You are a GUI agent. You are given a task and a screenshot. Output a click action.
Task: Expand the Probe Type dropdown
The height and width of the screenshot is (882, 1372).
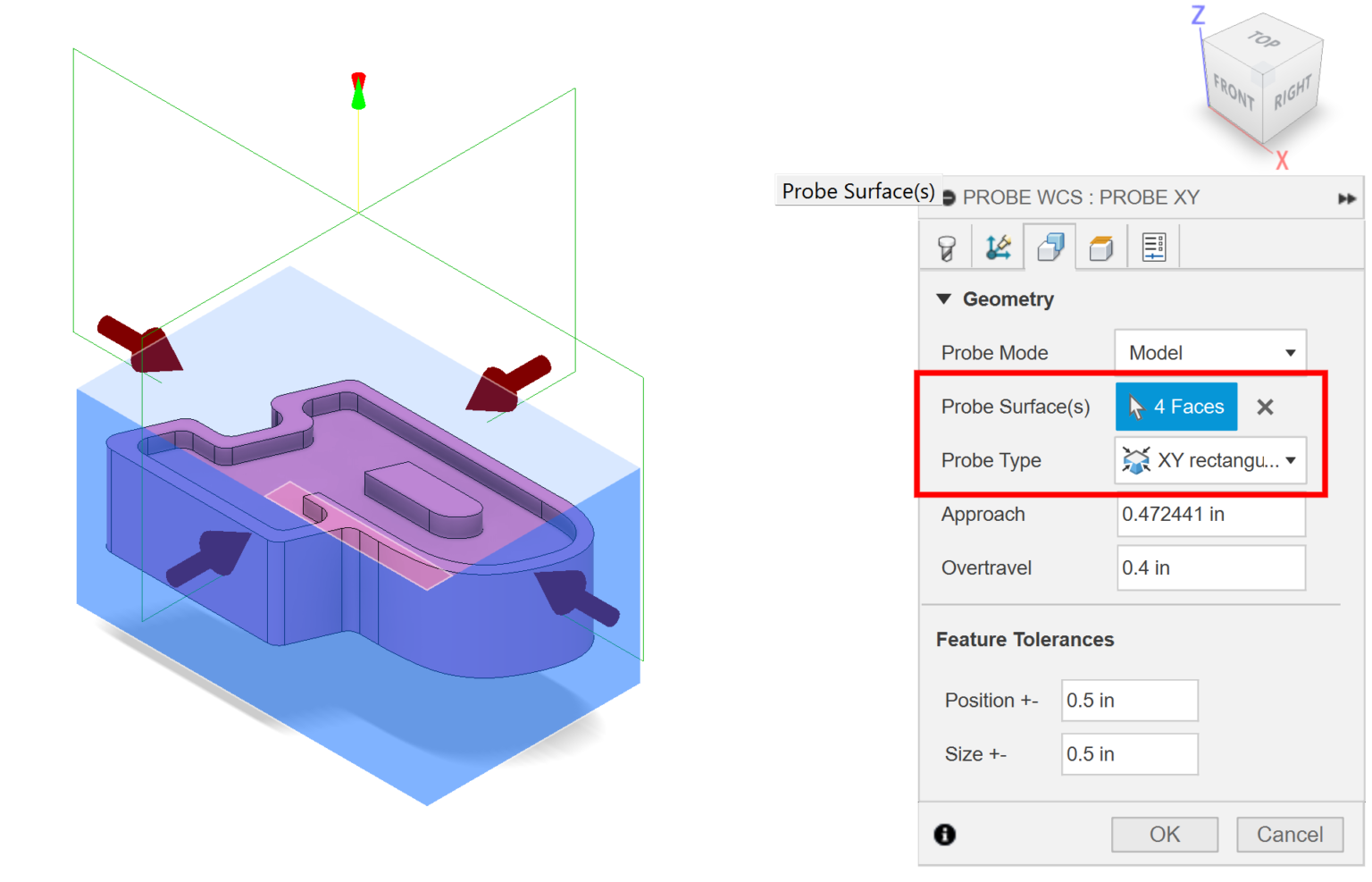(x=1290, y=460)
